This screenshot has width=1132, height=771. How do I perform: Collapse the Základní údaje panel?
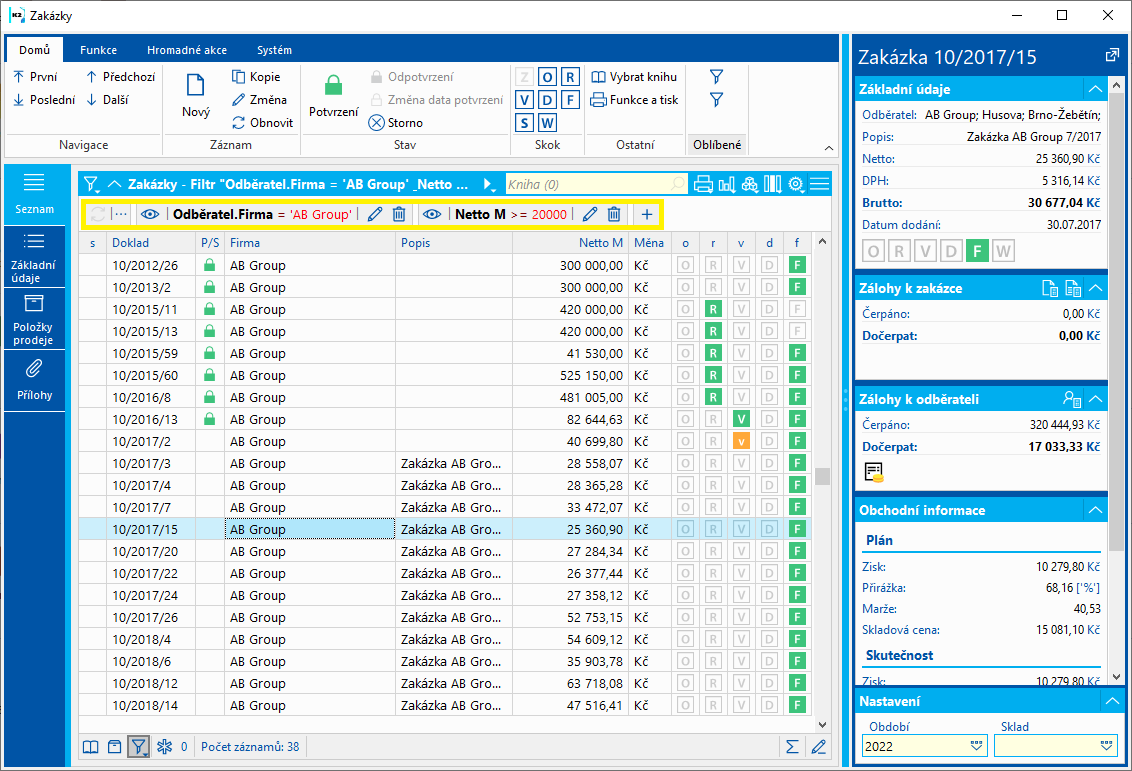point(1096,89)
